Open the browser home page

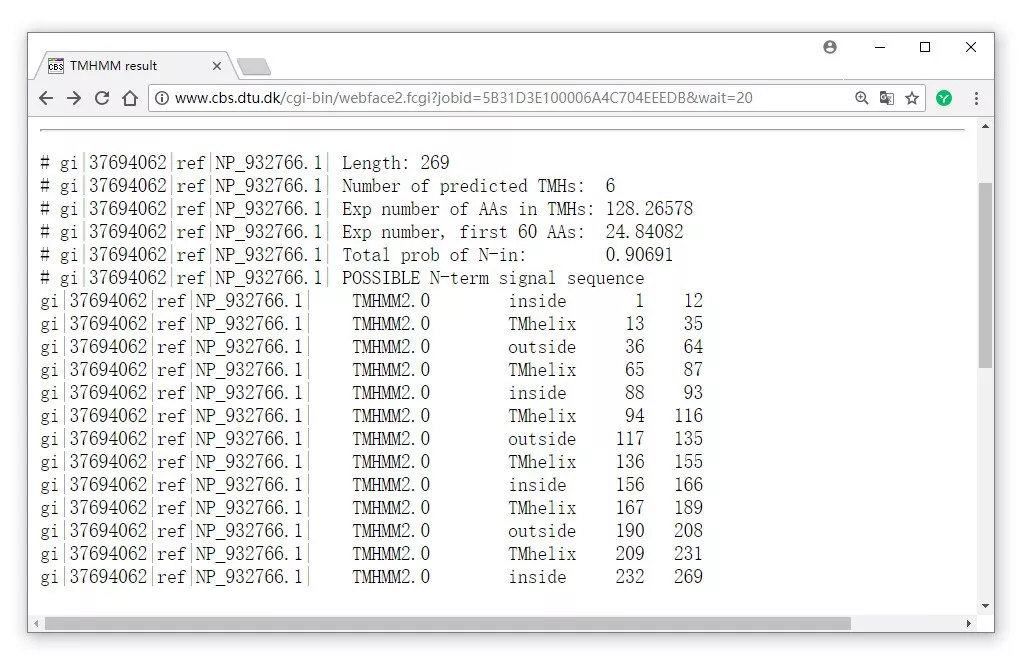(130, 98)
